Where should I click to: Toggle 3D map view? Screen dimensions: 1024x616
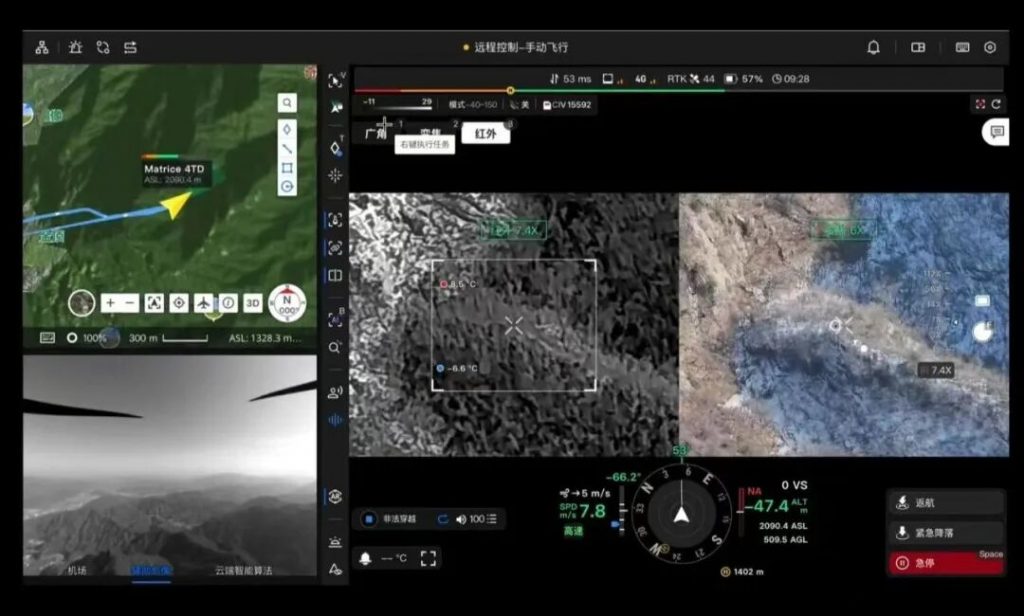[253, 303]
